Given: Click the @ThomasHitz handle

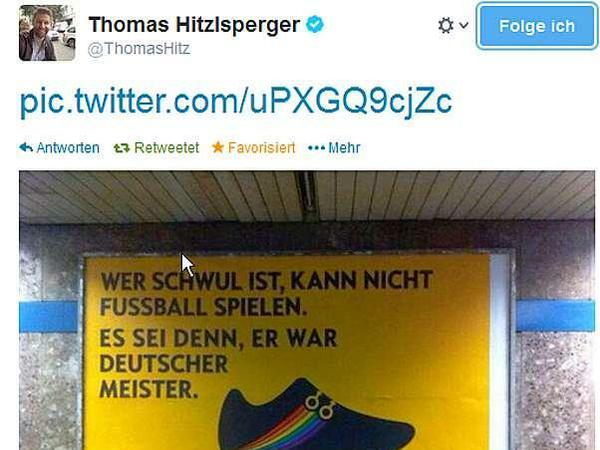Looking at the screenshot, I should click(x=139, y=49).
